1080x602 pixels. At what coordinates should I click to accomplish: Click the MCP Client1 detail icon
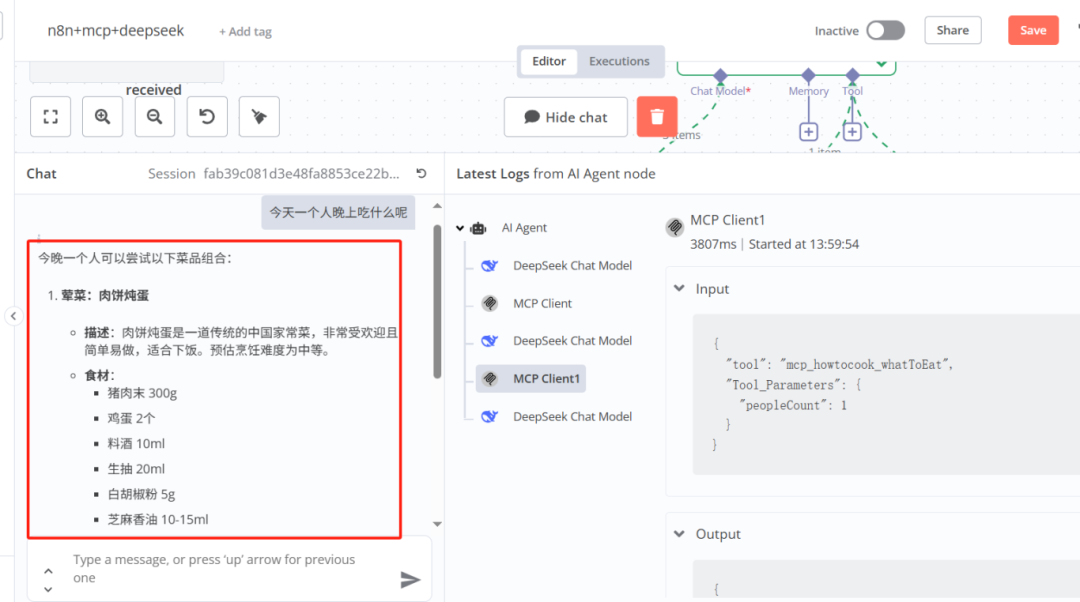coord(675,227)
